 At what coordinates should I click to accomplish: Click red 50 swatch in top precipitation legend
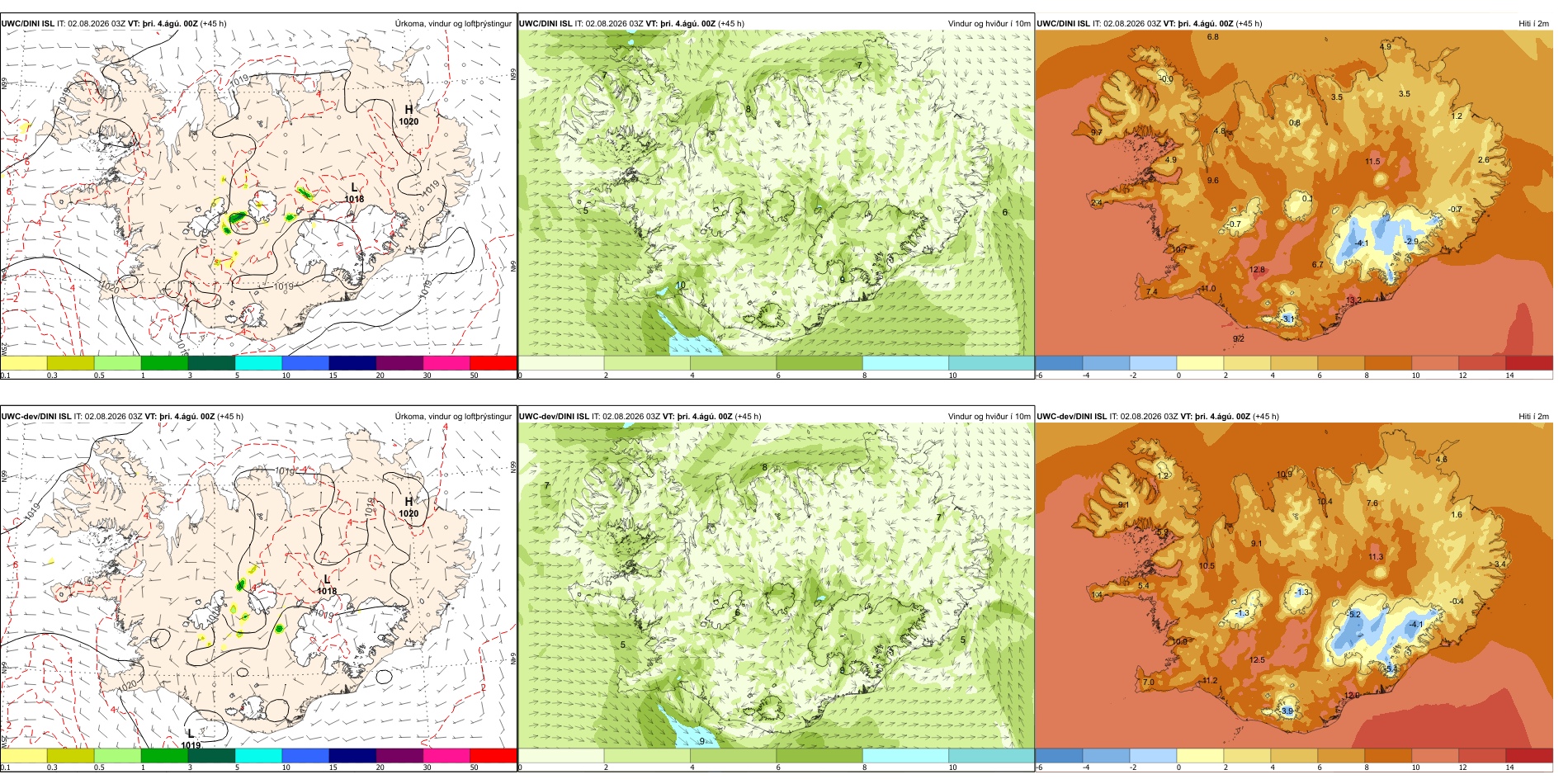coord(494,363)
